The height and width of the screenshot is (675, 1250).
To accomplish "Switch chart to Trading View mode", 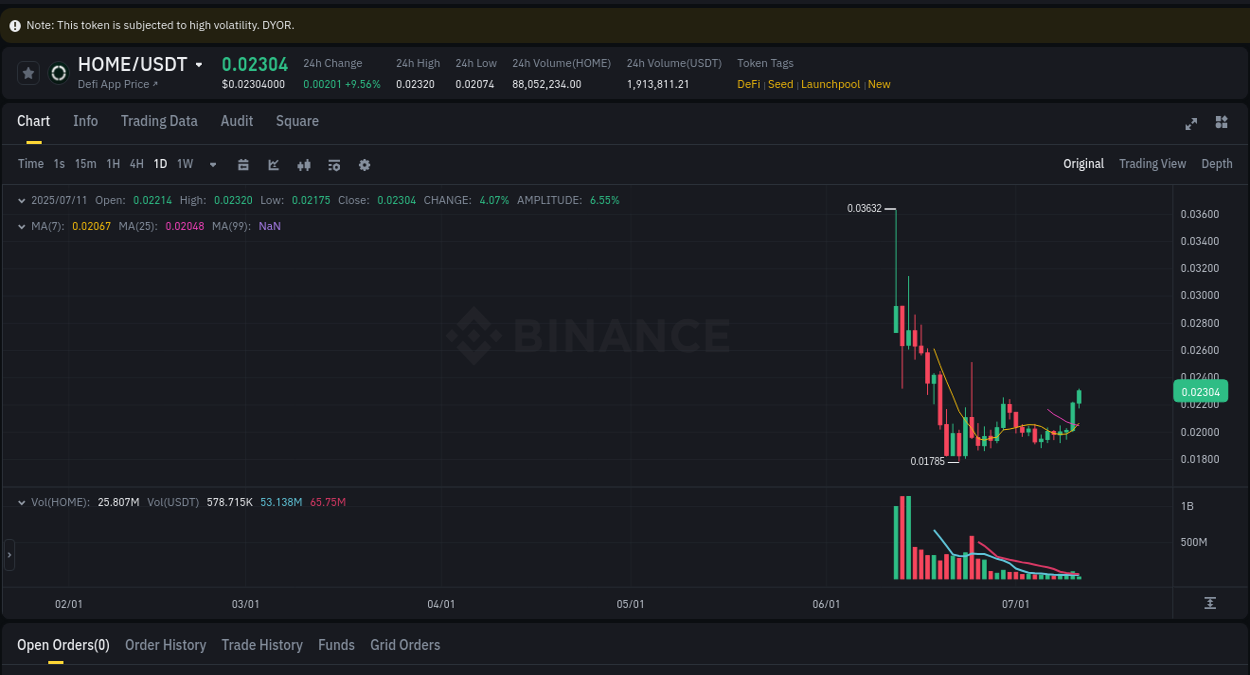I will coord(1152,163).
